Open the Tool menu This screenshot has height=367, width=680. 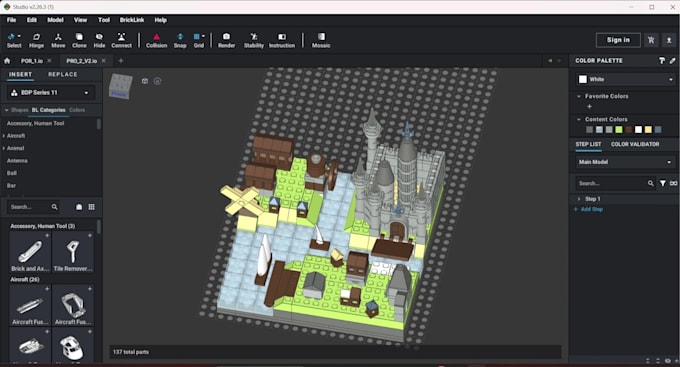pyautogui.click(x=104, y=20)
